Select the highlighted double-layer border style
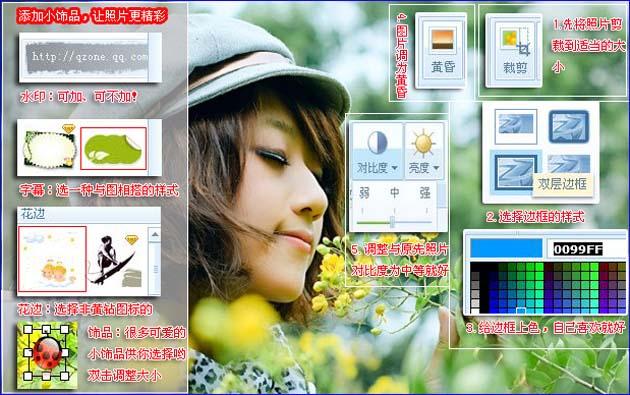Image resolution: width=630 pixels, height=395 pixels. point(516,172)
